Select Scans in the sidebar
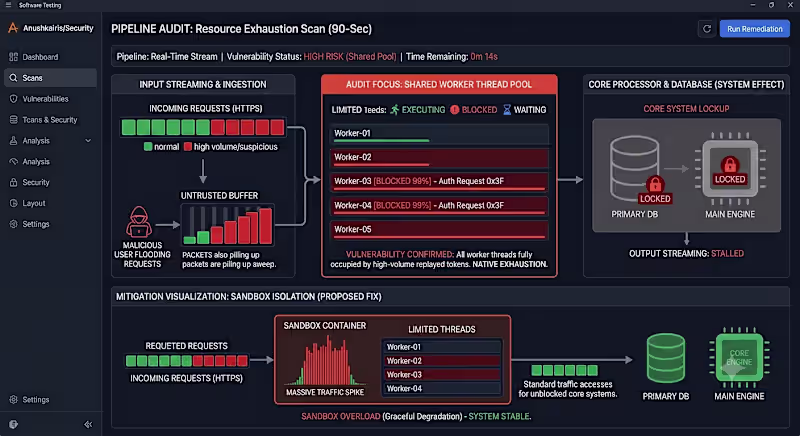The height and width of the screenshot is (436, 800). coord(50,78)
